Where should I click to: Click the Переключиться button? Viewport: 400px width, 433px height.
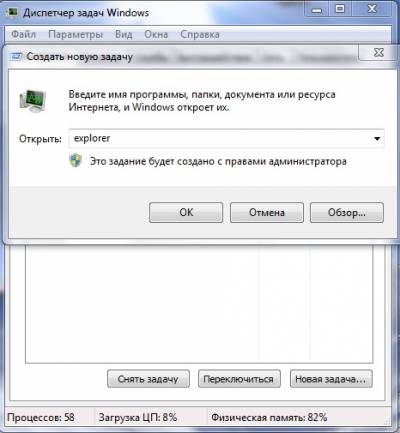[239, 379]
